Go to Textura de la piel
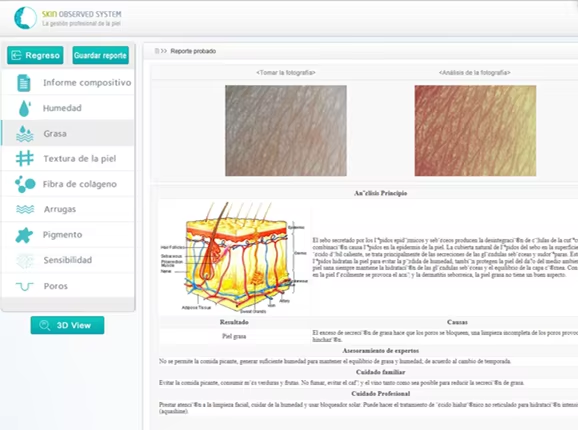Screen dimensions: 578x430 tap(68, 159)
